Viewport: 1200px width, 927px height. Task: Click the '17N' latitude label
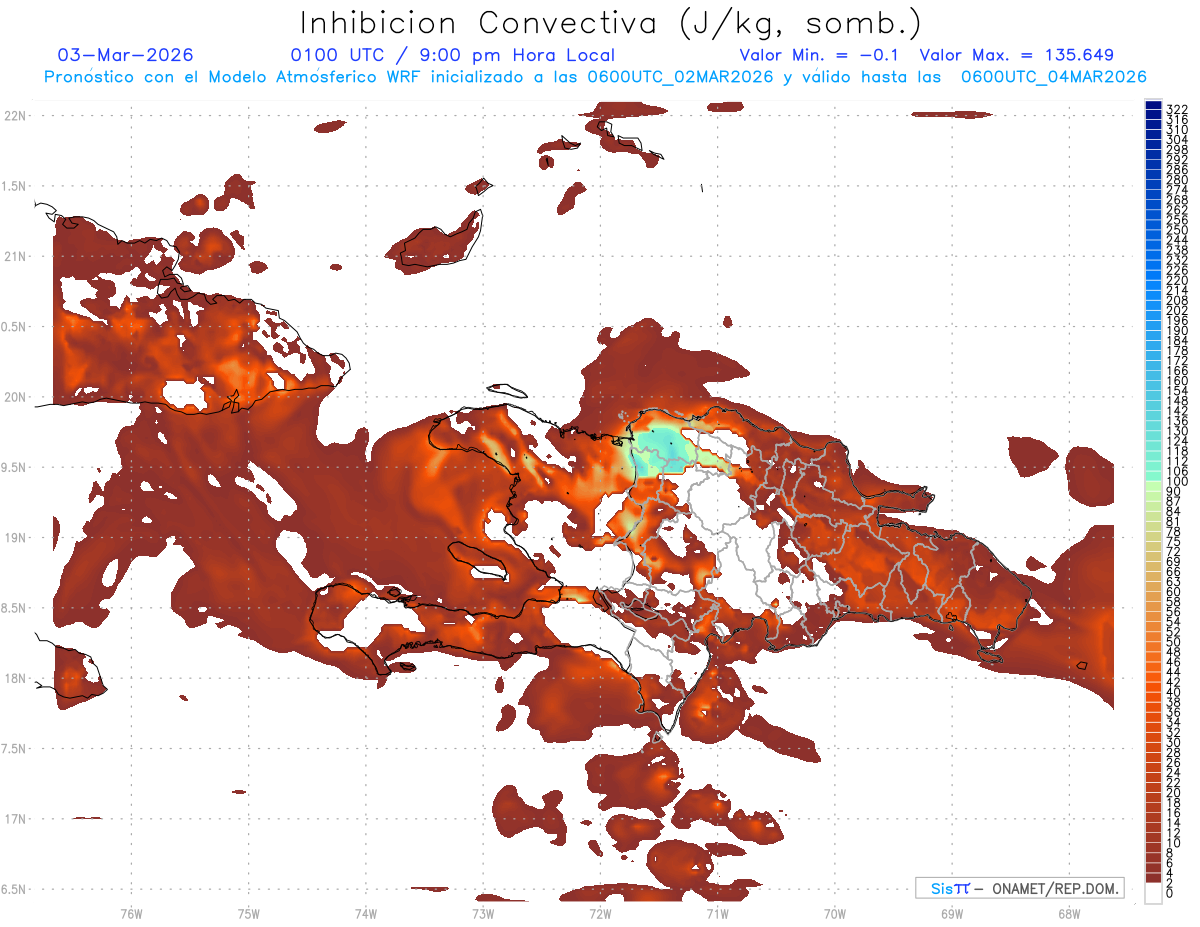[14, 820]
